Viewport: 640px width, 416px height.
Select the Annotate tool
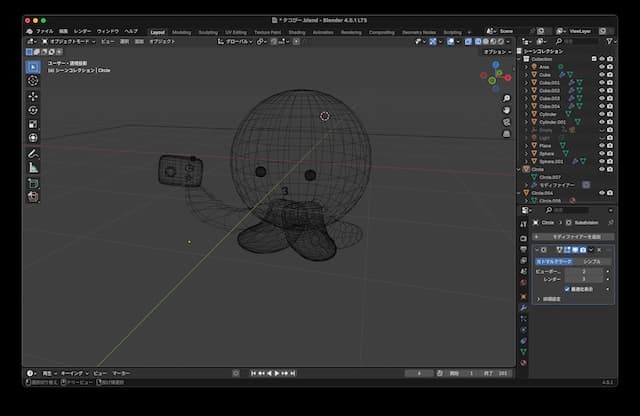click(33, 154)
